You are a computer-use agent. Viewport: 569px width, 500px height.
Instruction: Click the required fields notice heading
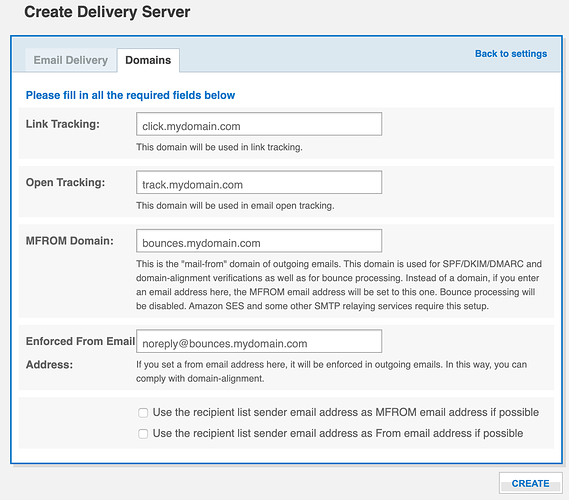click(x=130, y=95)
